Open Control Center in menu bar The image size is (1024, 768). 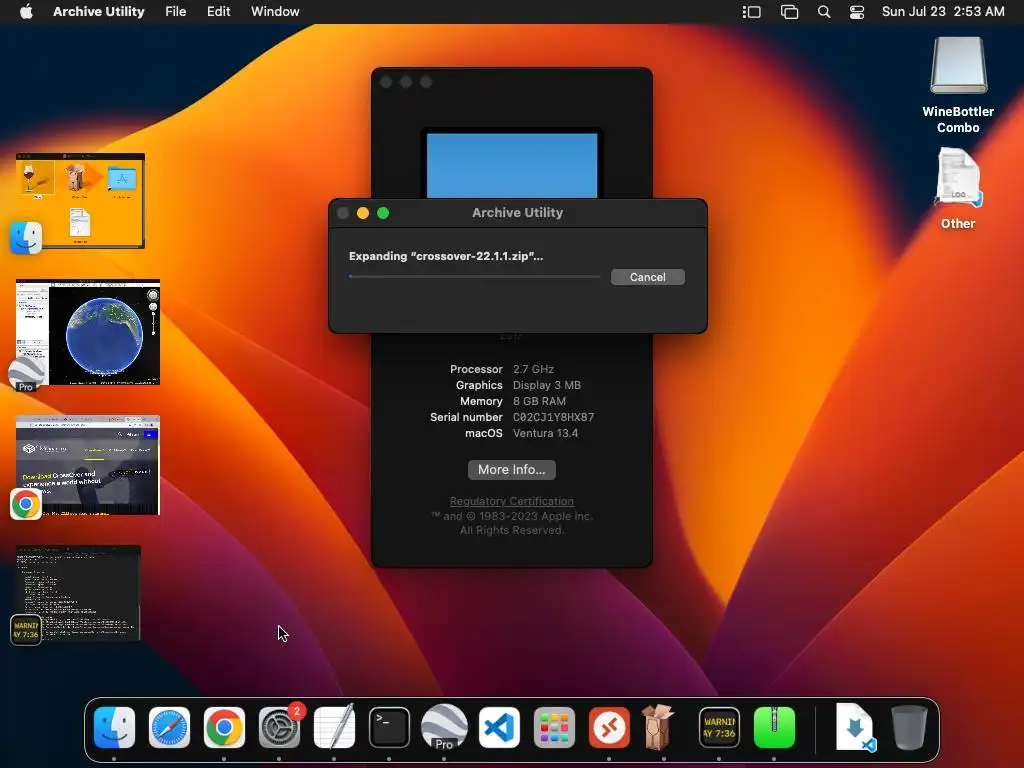coord(857,12)
